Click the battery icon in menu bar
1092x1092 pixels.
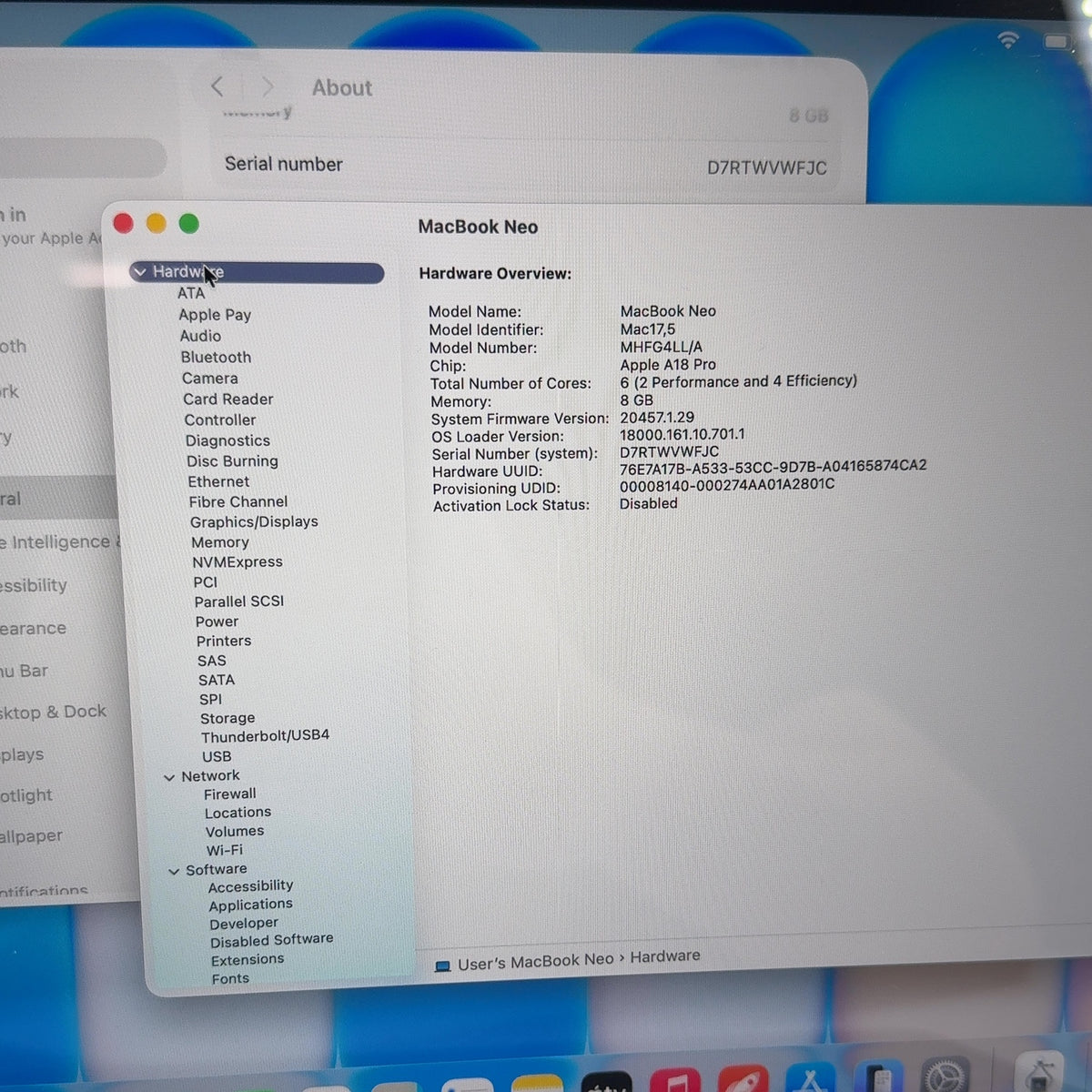[1058, 41]
